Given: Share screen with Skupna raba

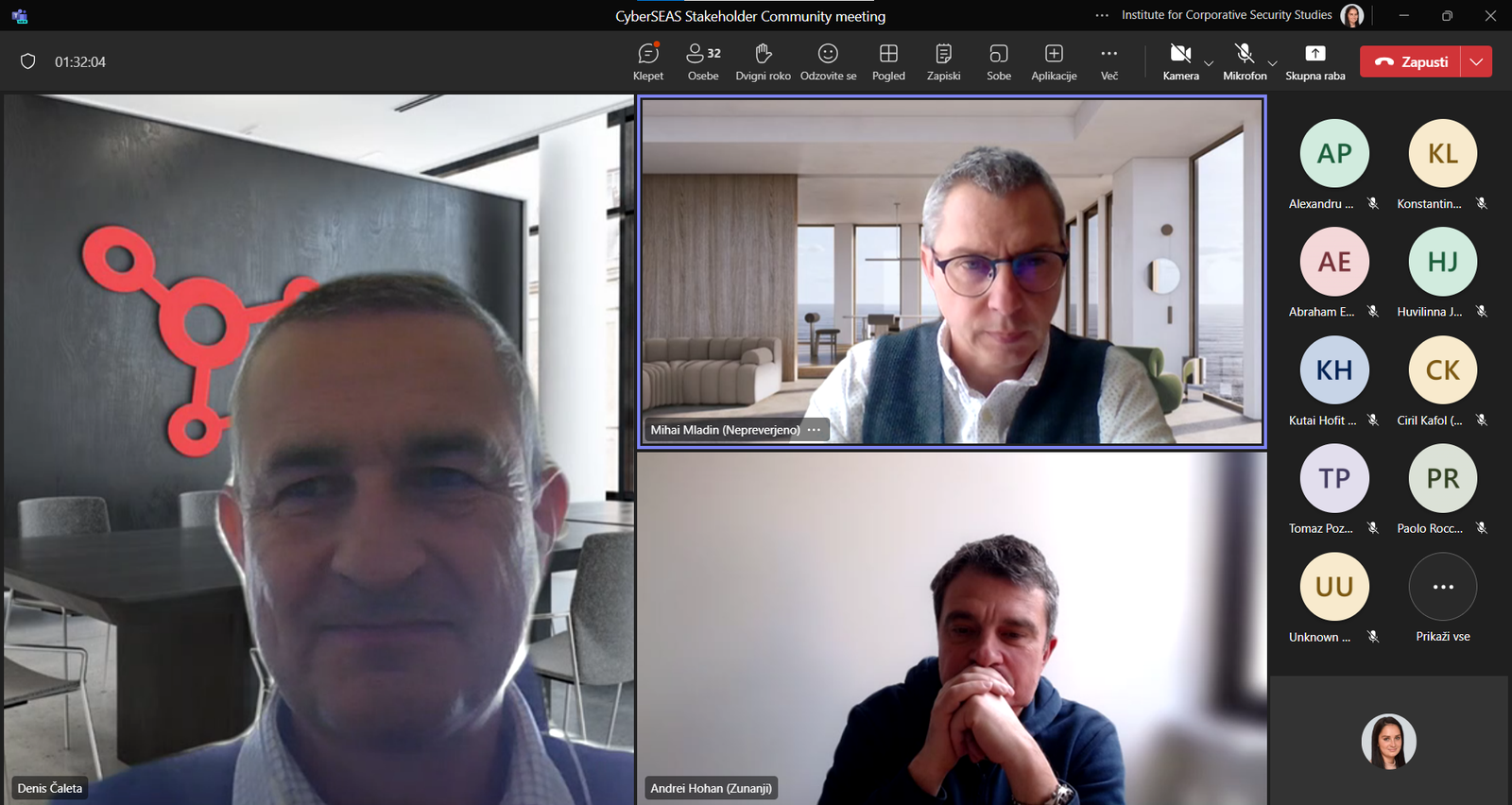Looking at the screenshot, I should [1314, 61].
